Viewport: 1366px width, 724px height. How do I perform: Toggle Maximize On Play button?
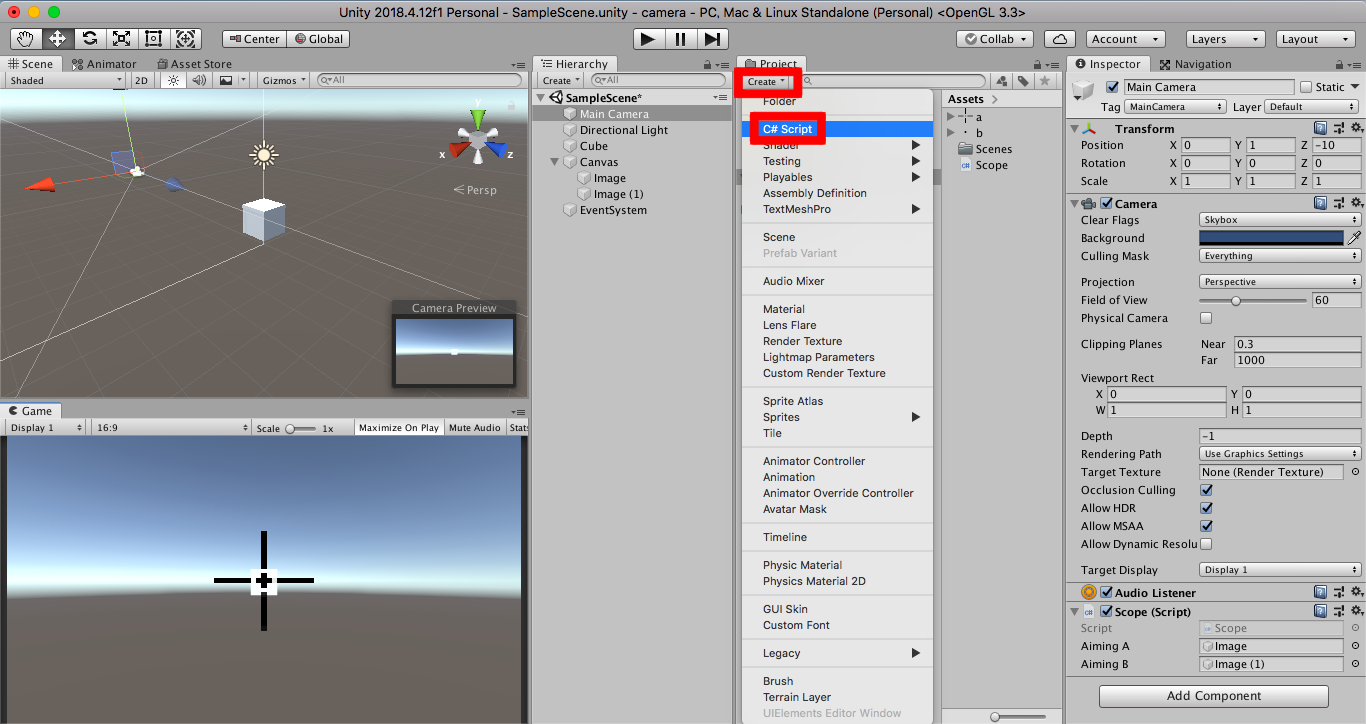coord(399,427)
